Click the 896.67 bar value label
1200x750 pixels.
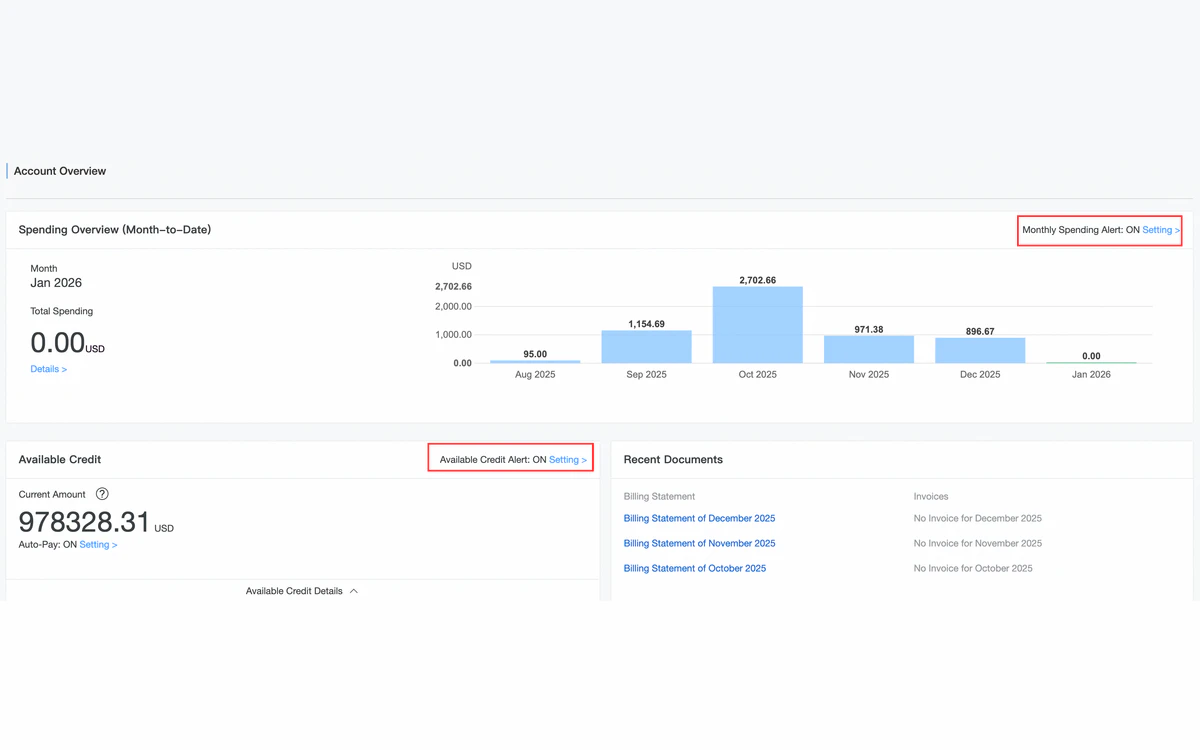coord(980,331)
